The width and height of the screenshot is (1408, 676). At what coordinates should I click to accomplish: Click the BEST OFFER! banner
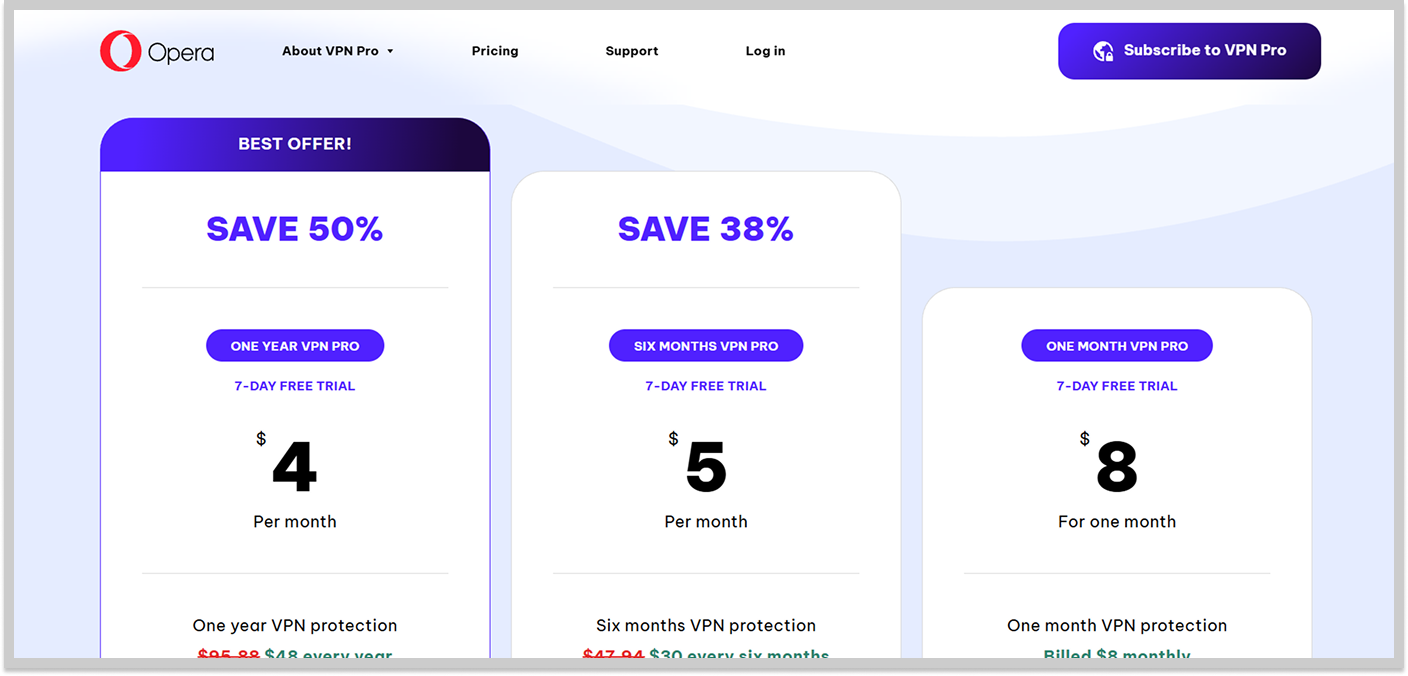click(295, 143)
